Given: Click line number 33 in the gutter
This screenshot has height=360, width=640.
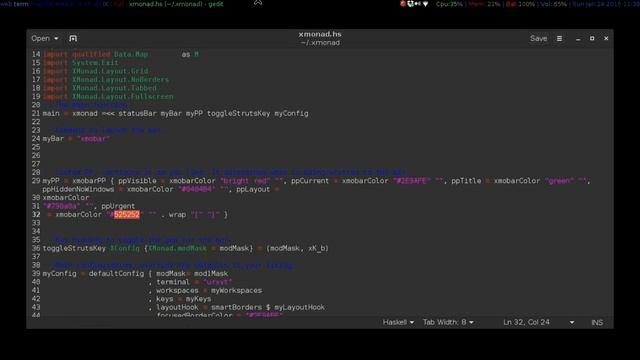Looking at the screenshot, I should 36,223.
